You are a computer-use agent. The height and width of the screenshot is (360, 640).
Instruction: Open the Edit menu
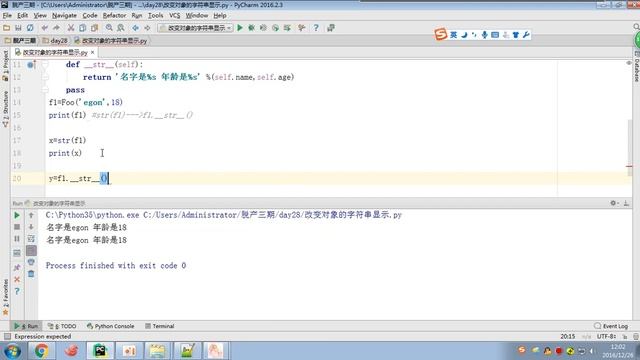click(22, 16)
